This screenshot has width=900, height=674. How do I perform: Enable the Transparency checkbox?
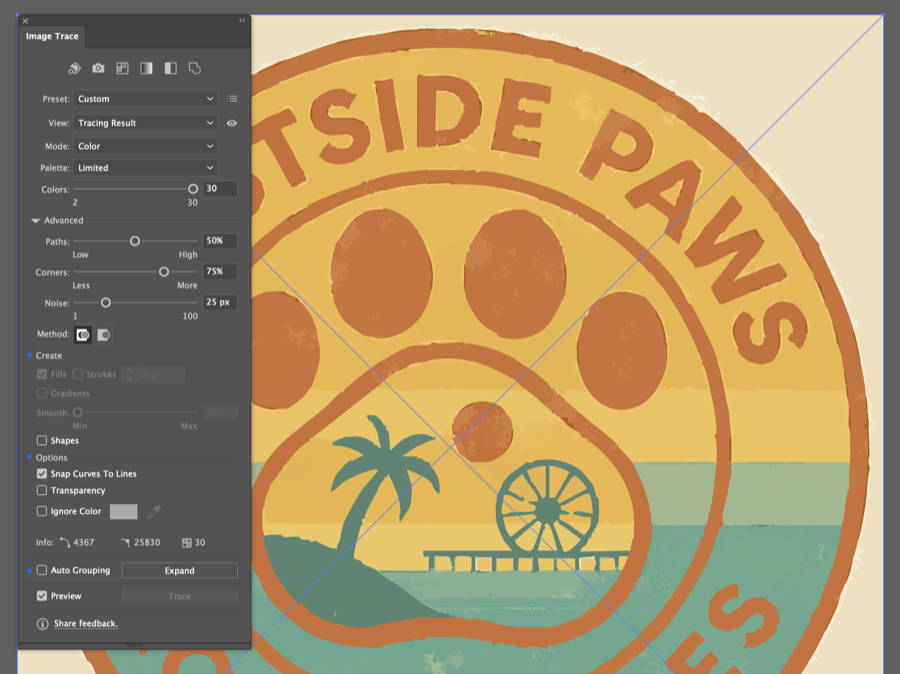click(x=42, y=490)
